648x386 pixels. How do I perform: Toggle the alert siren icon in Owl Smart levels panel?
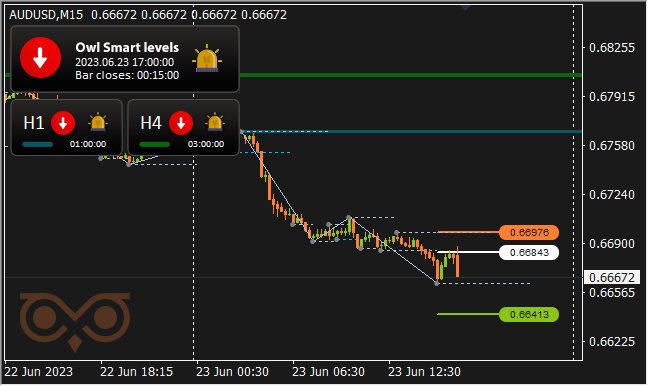click(207, 59)
